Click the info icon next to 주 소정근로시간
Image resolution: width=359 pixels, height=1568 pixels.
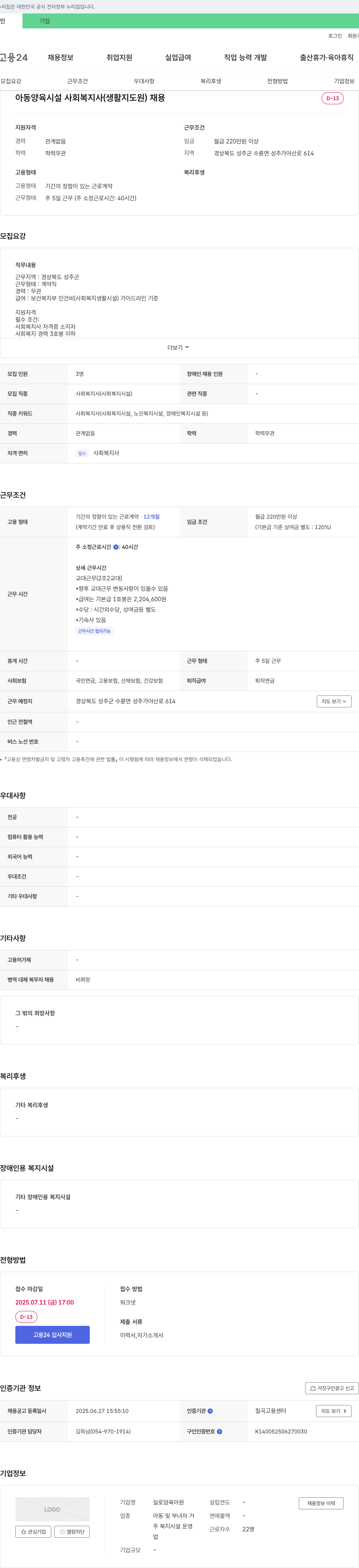tap(116, 547)
